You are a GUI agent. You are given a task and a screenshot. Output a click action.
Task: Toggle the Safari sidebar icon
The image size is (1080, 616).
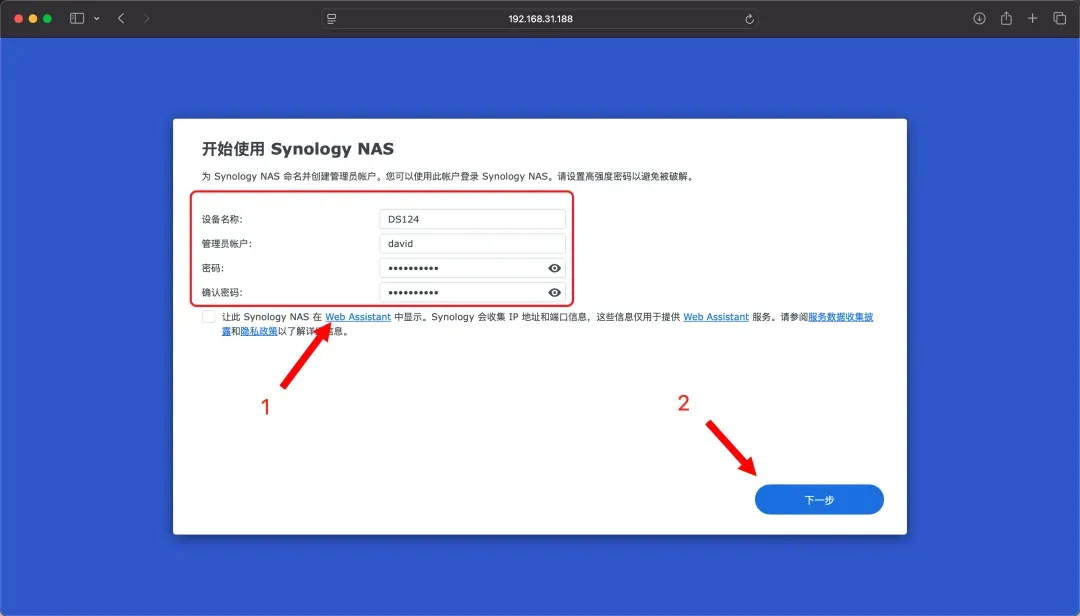[77, 19]
